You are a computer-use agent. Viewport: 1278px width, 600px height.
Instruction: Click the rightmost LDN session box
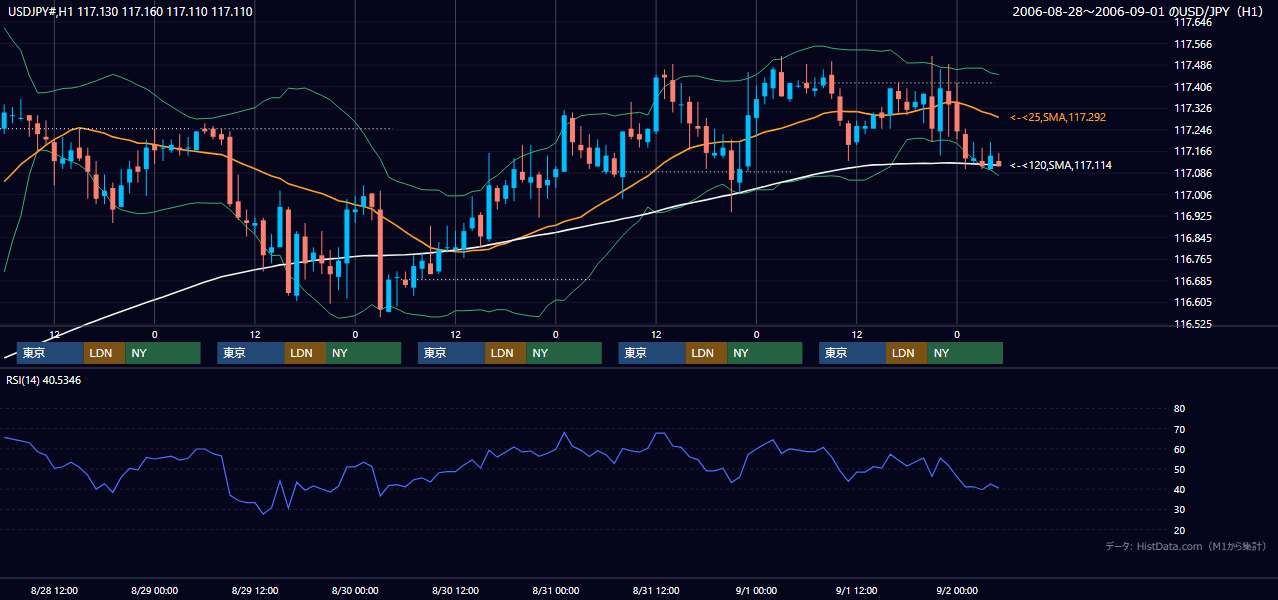[907, 353]
